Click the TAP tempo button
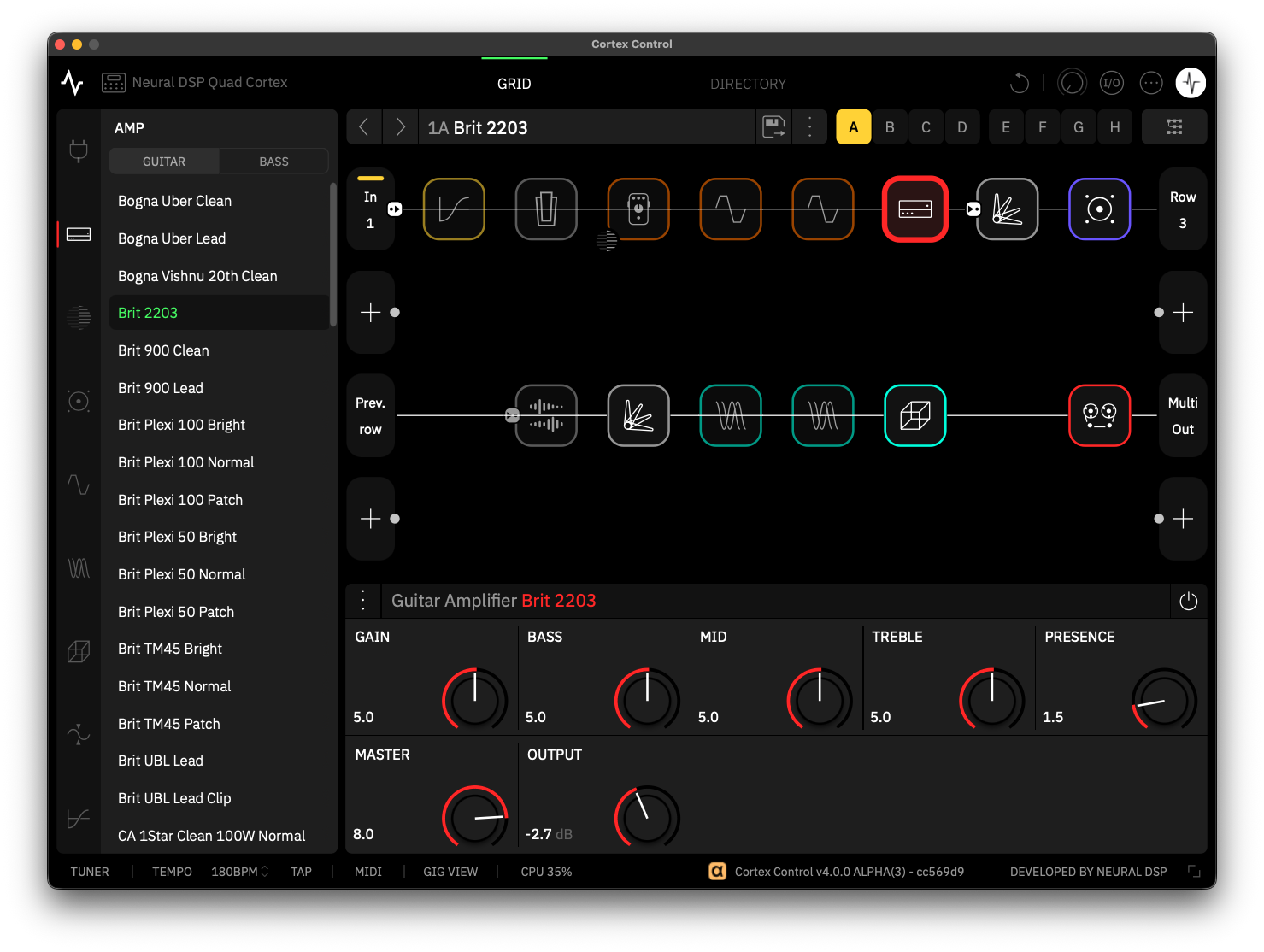The height and width of the screenshot is (952, 1264). coord(301,871)
